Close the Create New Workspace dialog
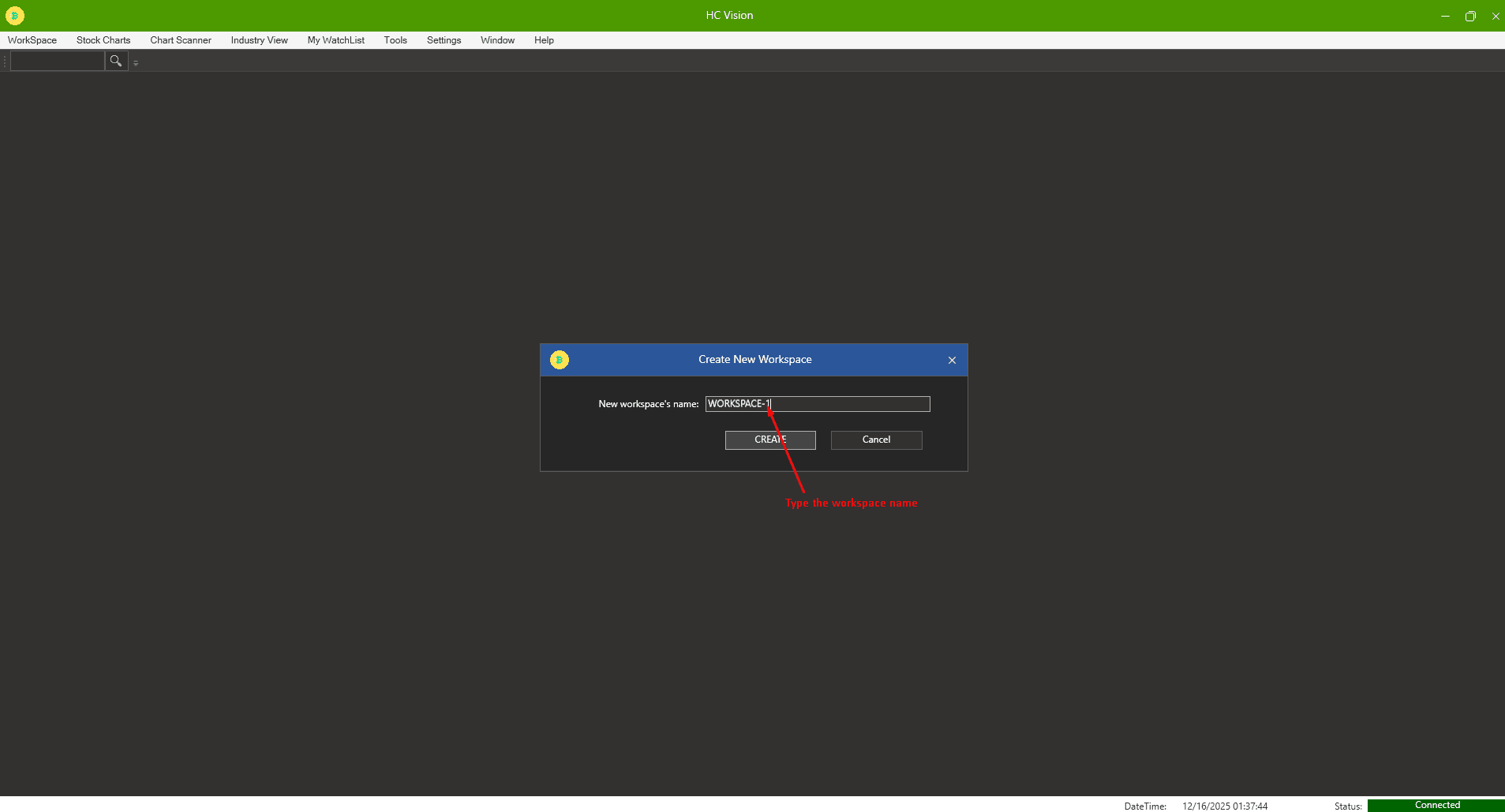The width and height of the screenshot is (1505, 812). [952, 360]
